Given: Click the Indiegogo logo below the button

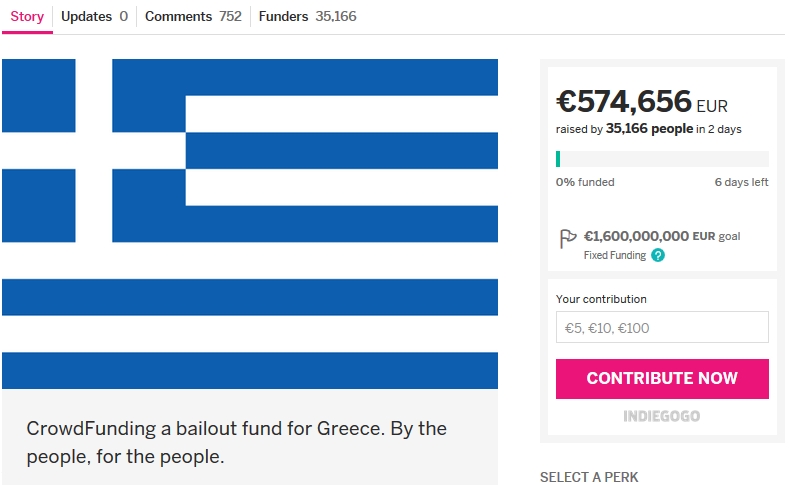Looking at the screenshot, I should (662, 416).
